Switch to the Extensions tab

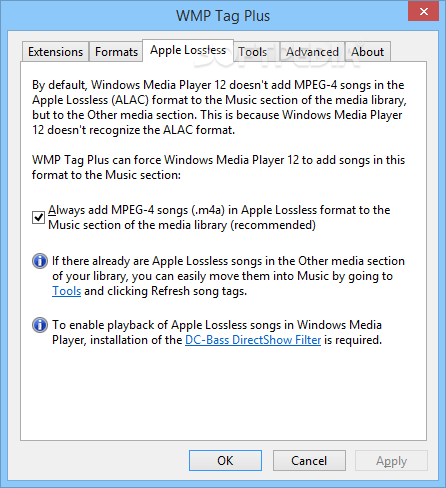[x=55, y=52]
